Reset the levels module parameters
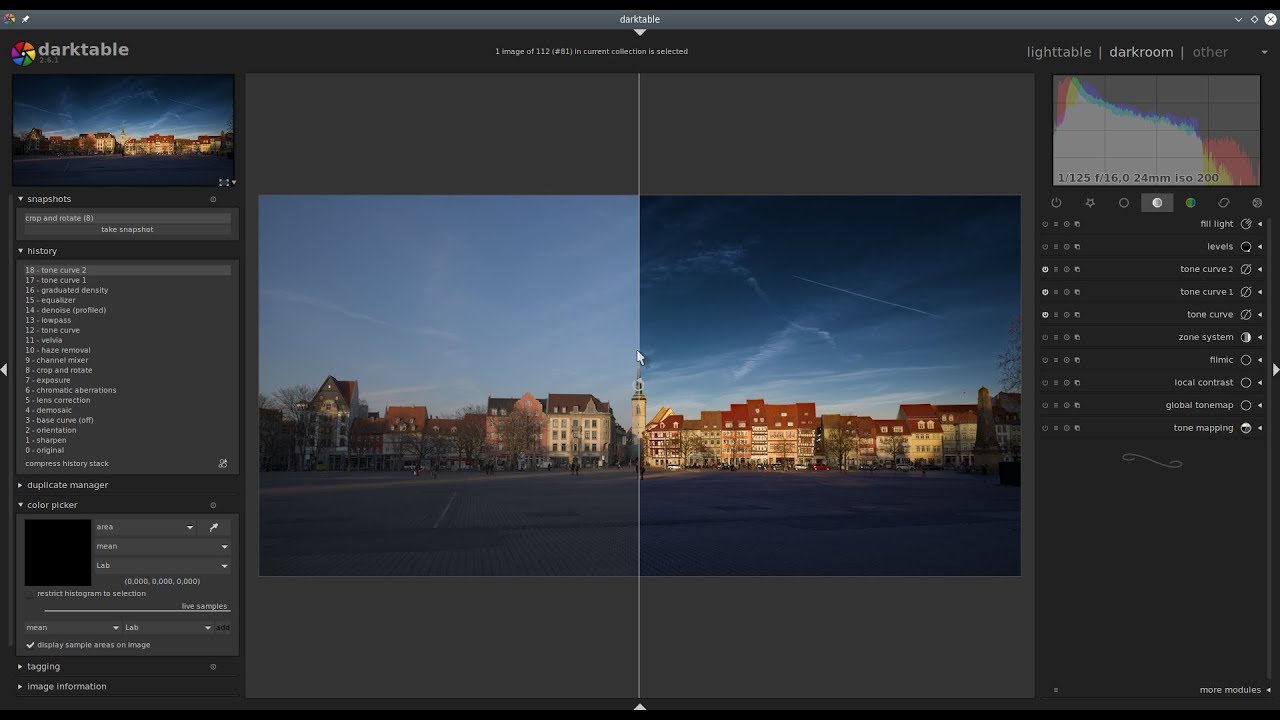Image resolution: width=1280 pixels, height=720 pixels. [x=1066, y=247]
